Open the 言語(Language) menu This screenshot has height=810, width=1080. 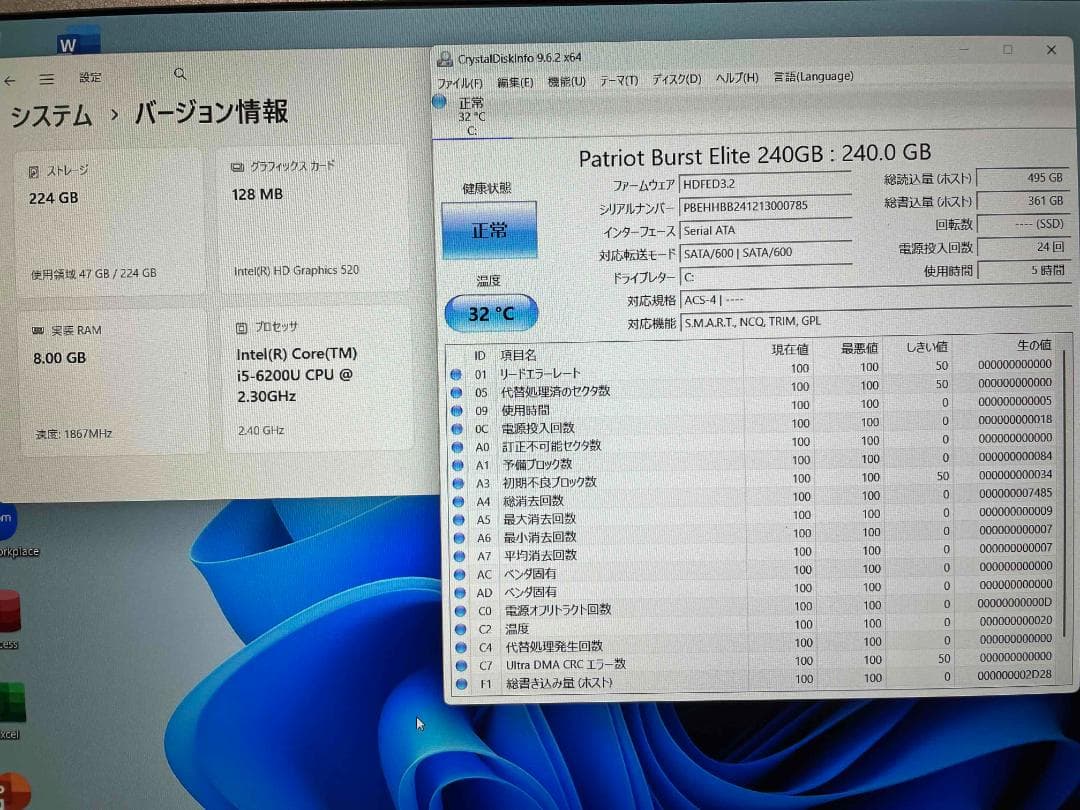click(x=812, y=76)
